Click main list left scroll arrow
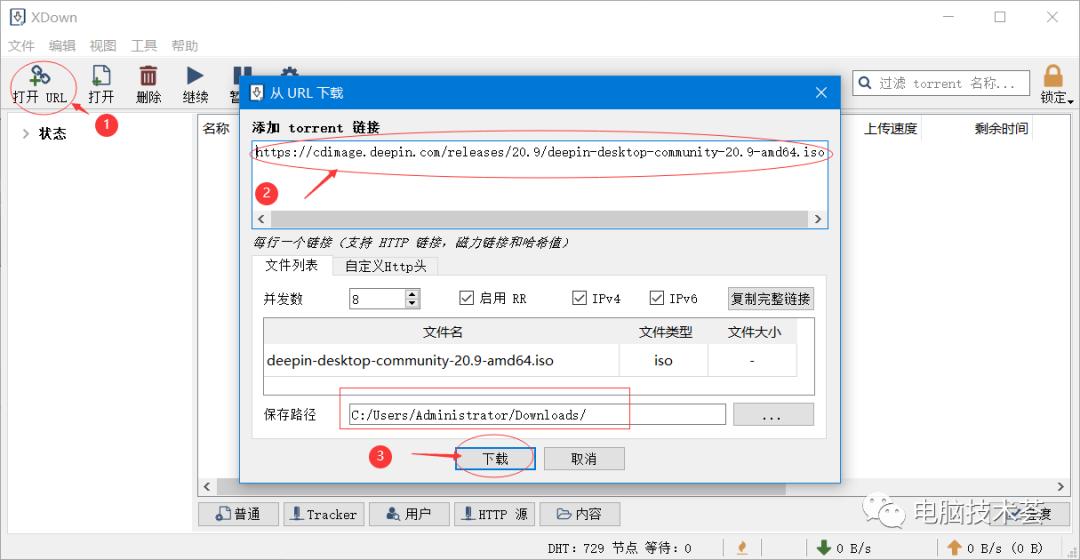The image size is (1080, 560). [x=207, y=487]
